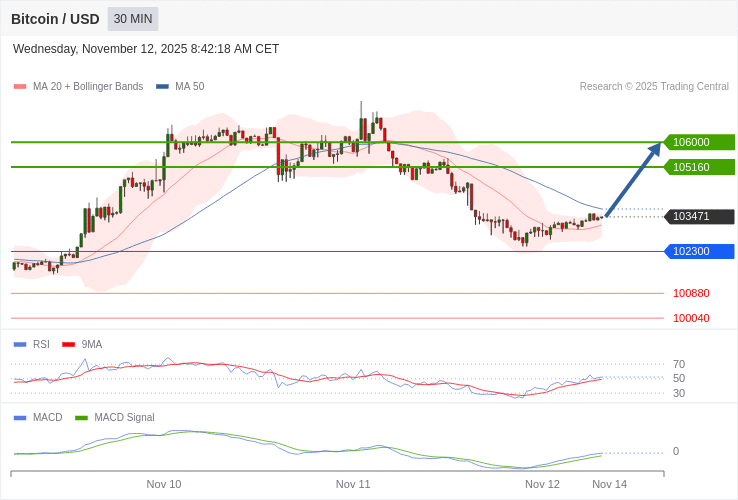Click the MACD Signal legend swatch
This screenshot has width=738, height=500.
click(81, 418)
